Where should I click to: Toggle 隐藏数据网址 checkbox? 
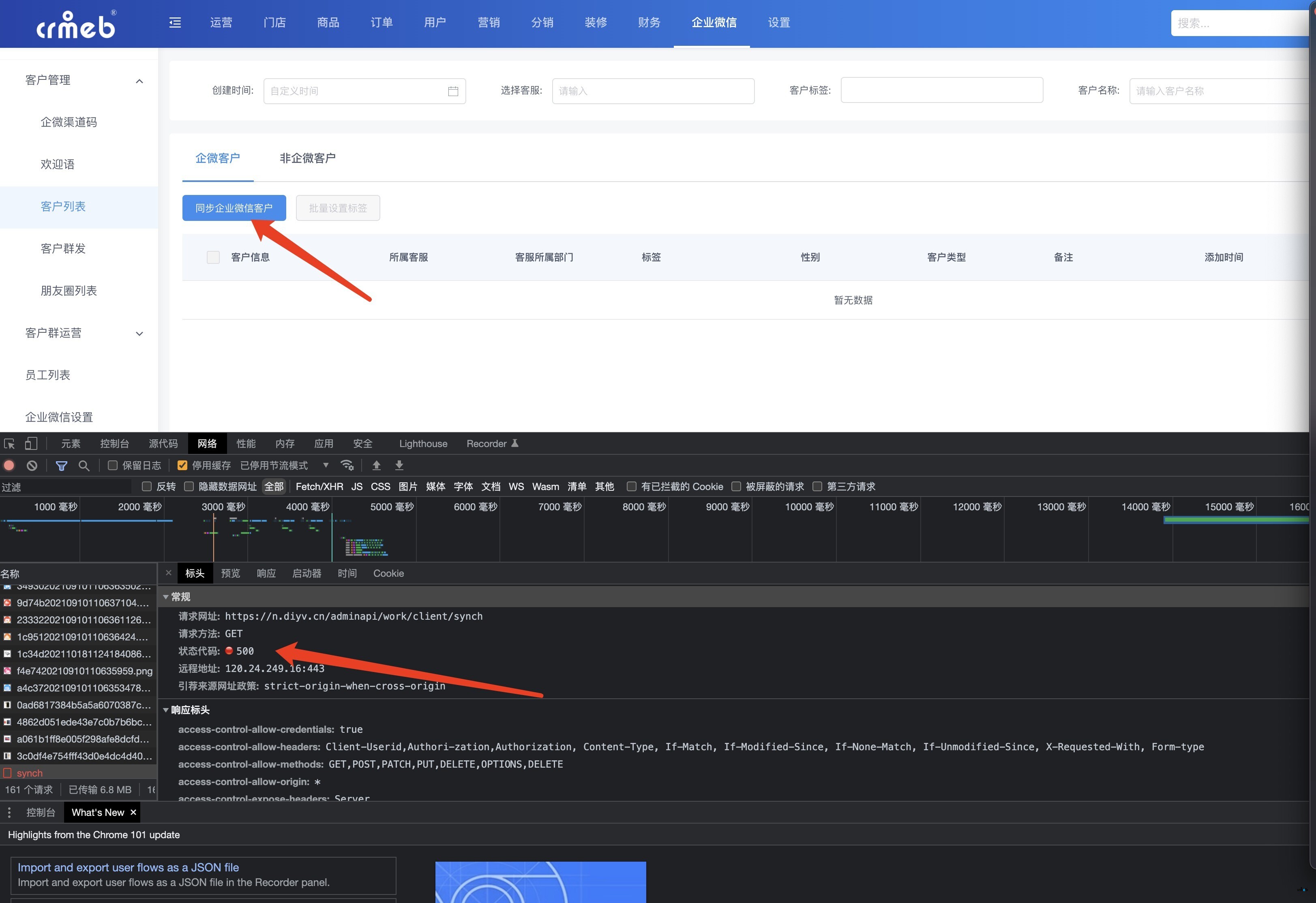(x=189, y=486)
